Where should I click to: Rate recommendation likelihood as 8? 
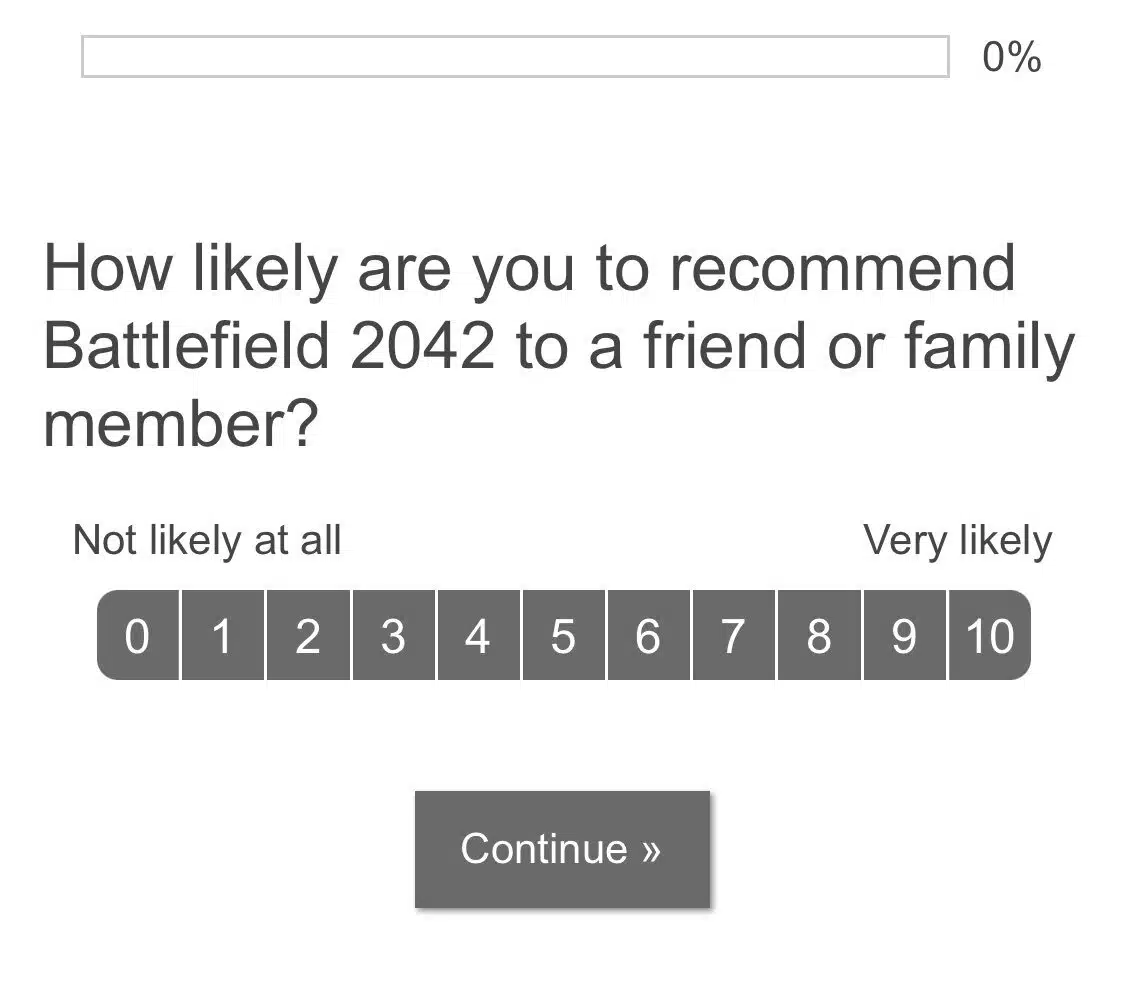[819, 636]
